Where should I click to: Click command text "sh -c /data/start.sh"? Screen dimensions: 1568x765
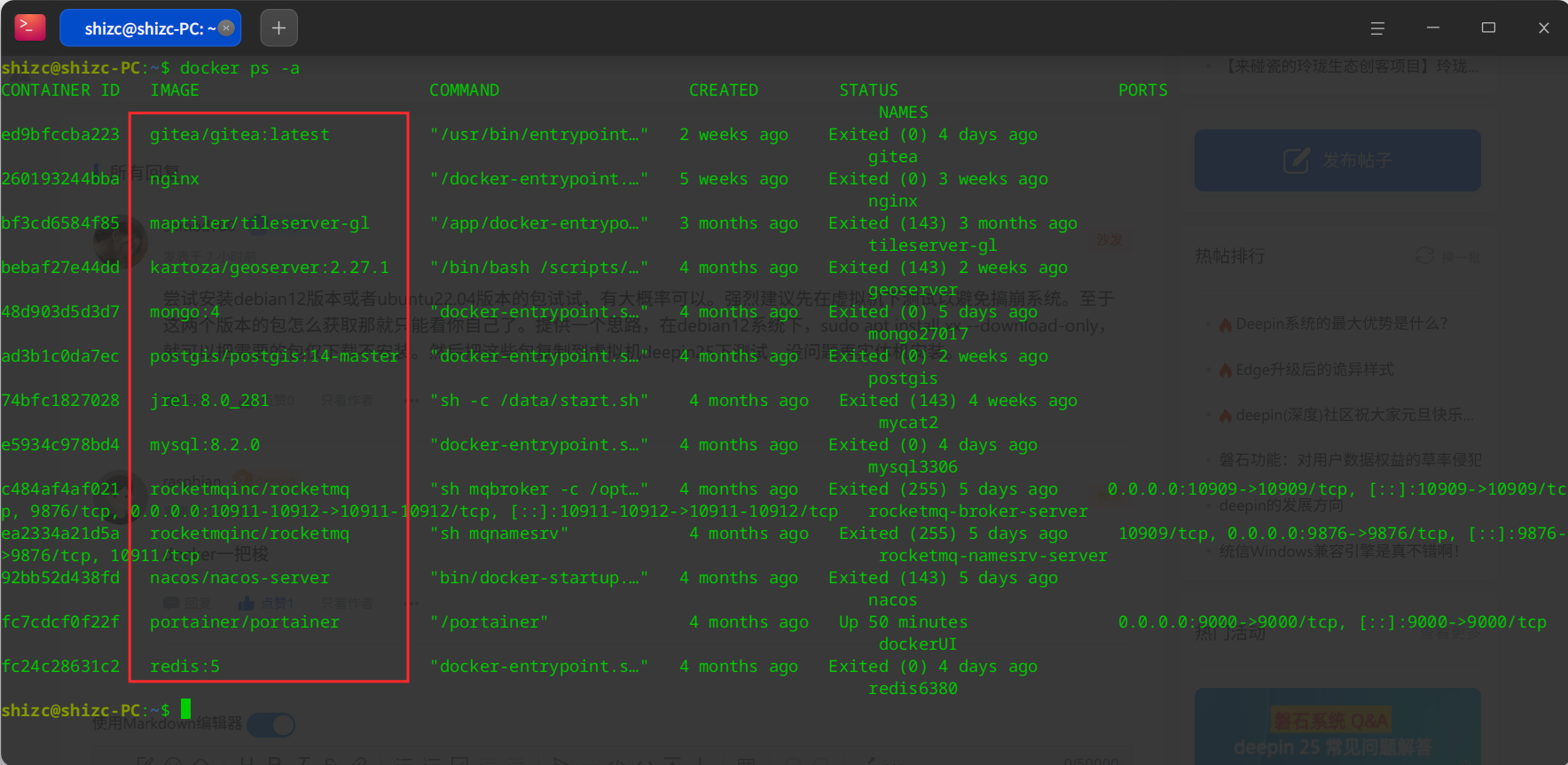pyautogui.click(x=539, y=401)
